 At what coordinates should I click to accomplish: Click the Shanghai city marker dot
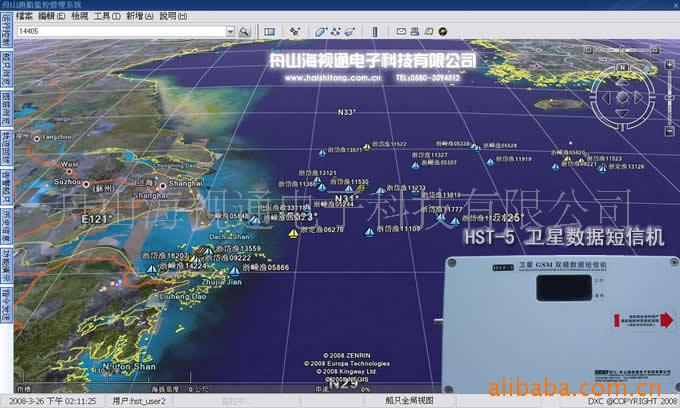pyautogui.click(x=163, y=186)
